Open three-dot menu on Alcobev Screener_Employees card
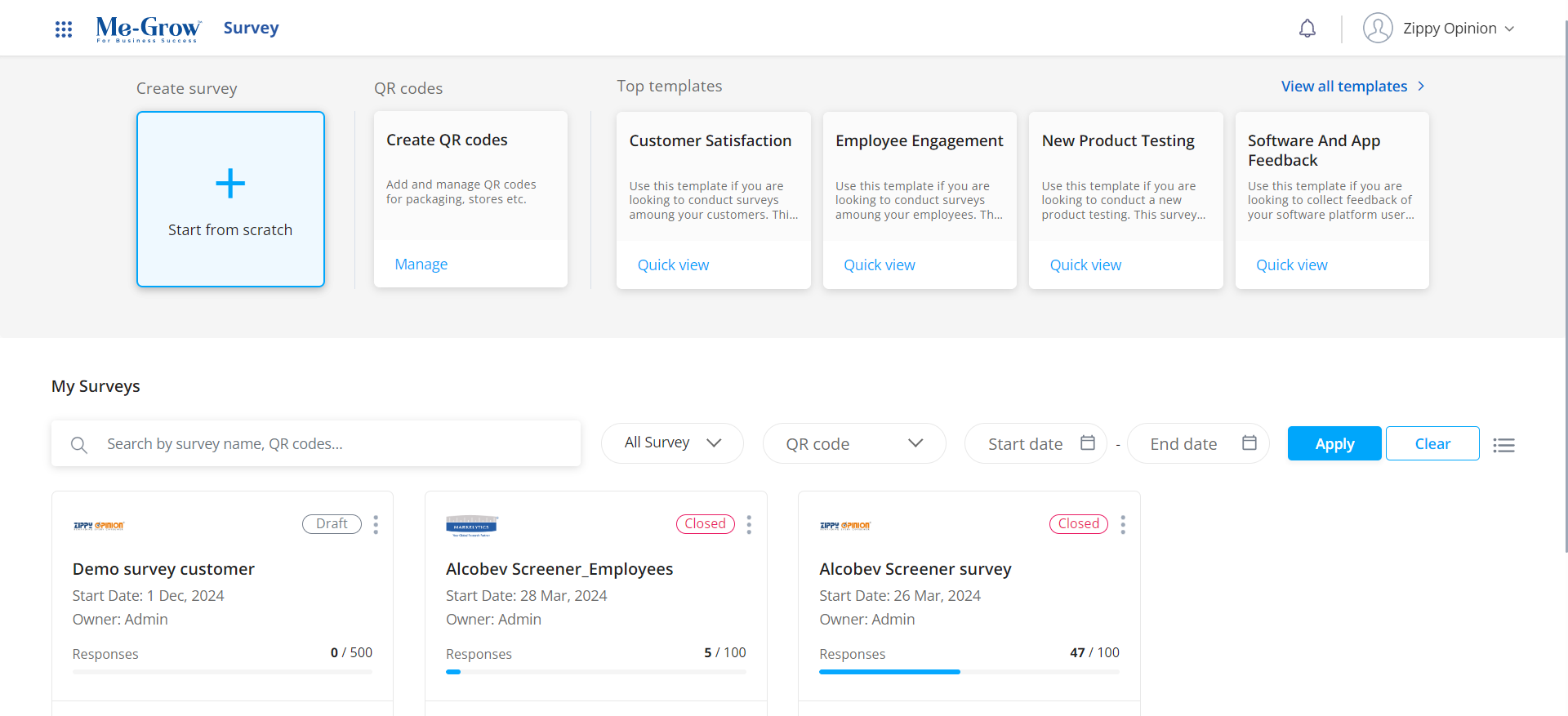 tap(749, 524)
